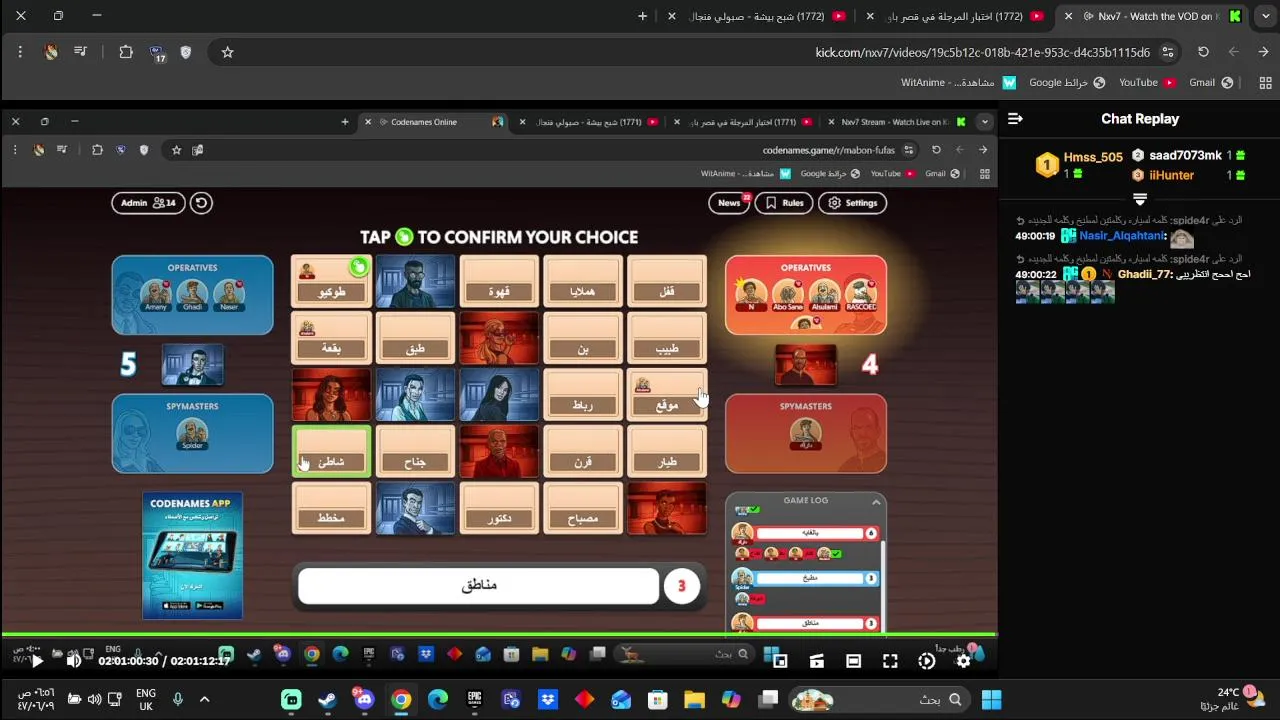Reload the kick.com page
Screen dimensions: 1280x720
point(1203,52)
